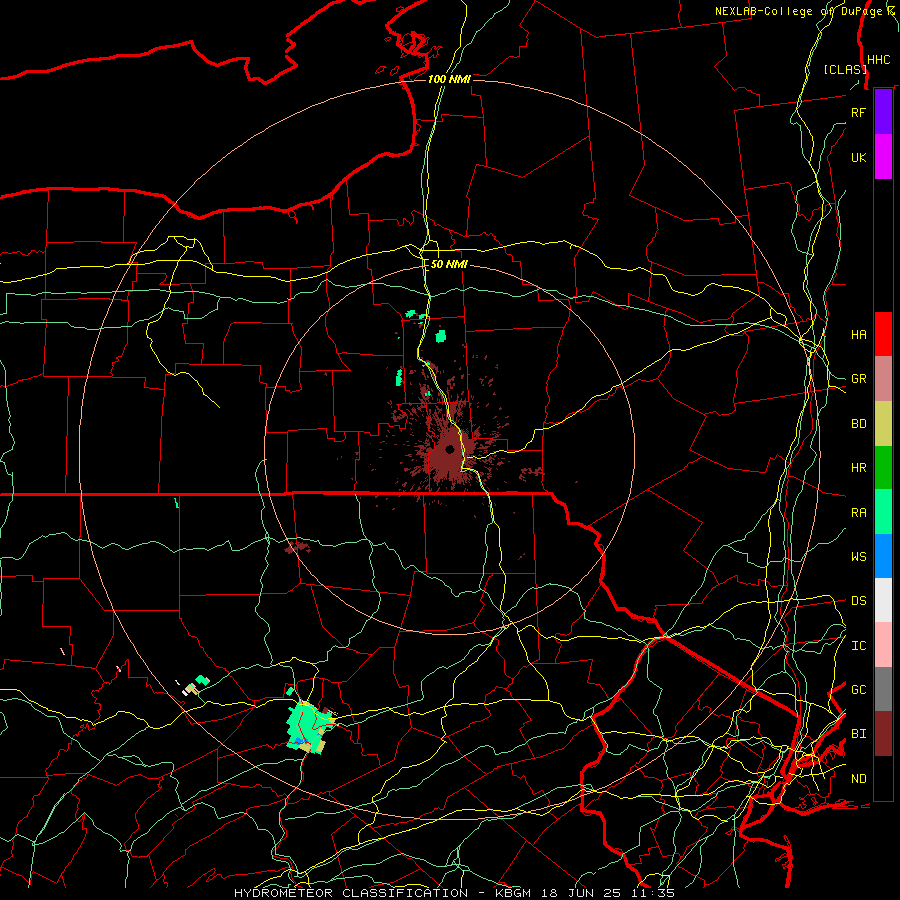Screen dimensions: 900x900
Task: Click the DS white legend swatch
Action: [x=883, y=600]
